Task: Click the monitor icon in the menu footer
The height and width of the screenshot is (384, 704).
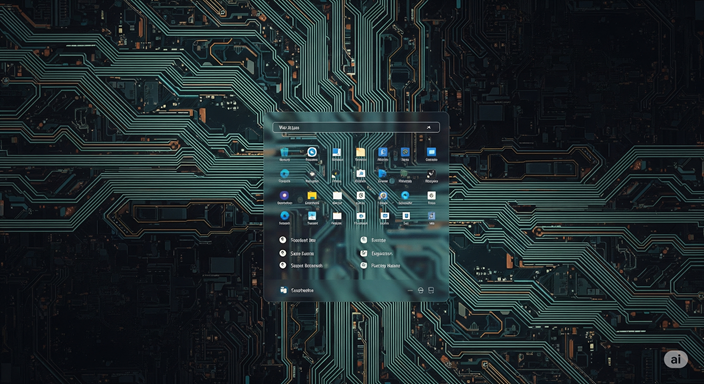Action: coord(431,290)
